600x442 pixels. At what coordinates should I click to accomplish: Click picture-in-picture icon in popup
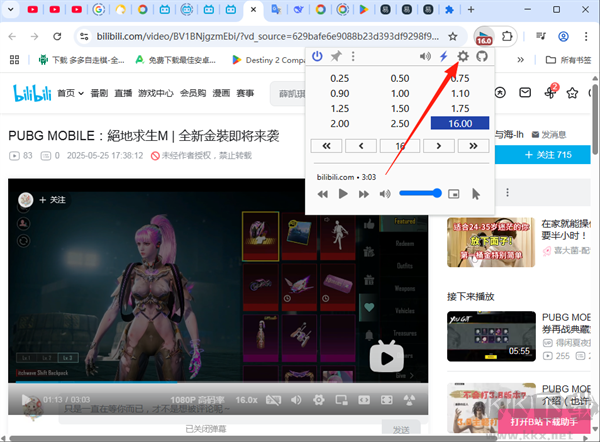click(x=454, y=193)
